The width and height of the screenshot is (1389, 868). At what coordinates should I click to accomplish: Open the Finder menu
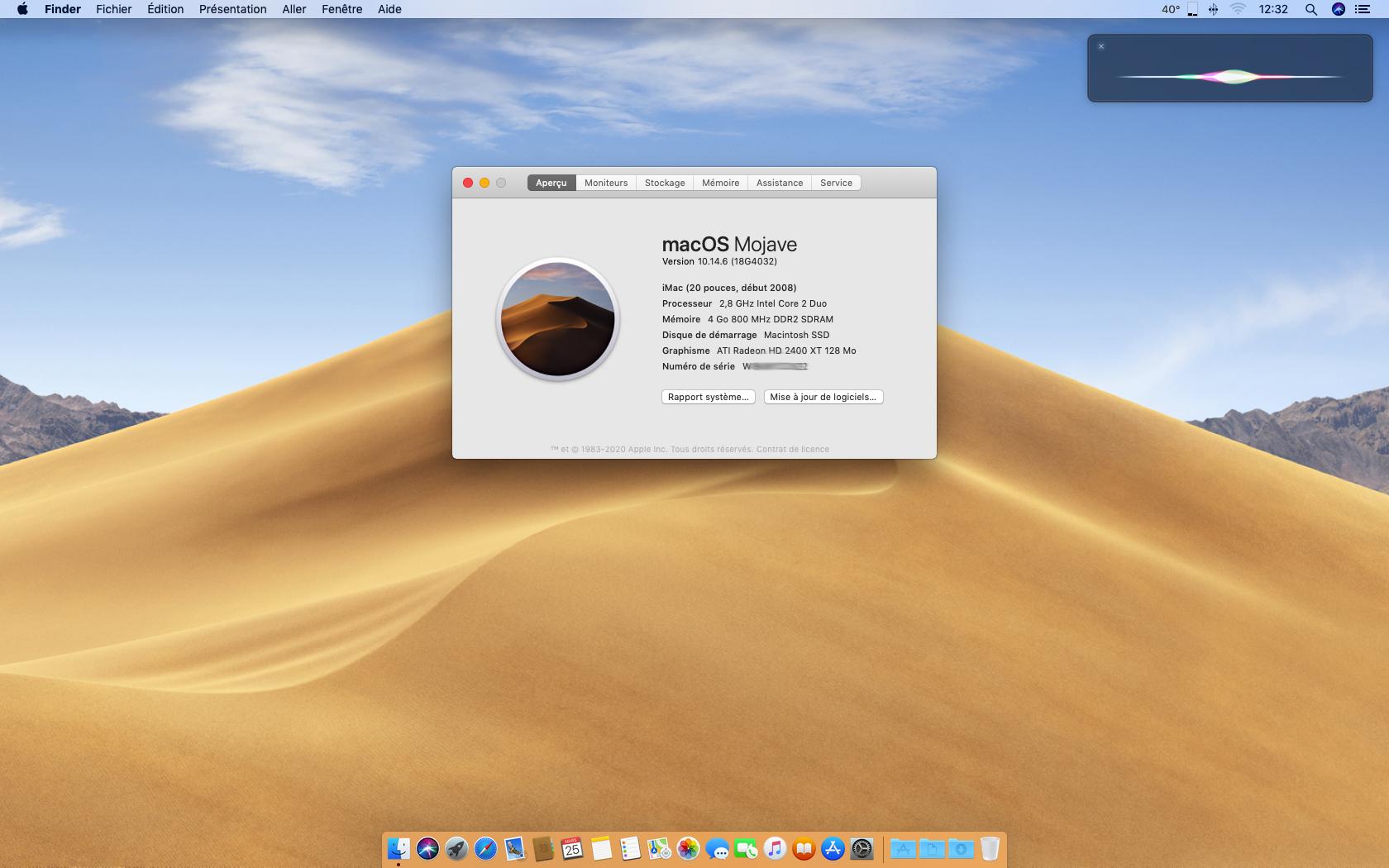coord(63,9)
